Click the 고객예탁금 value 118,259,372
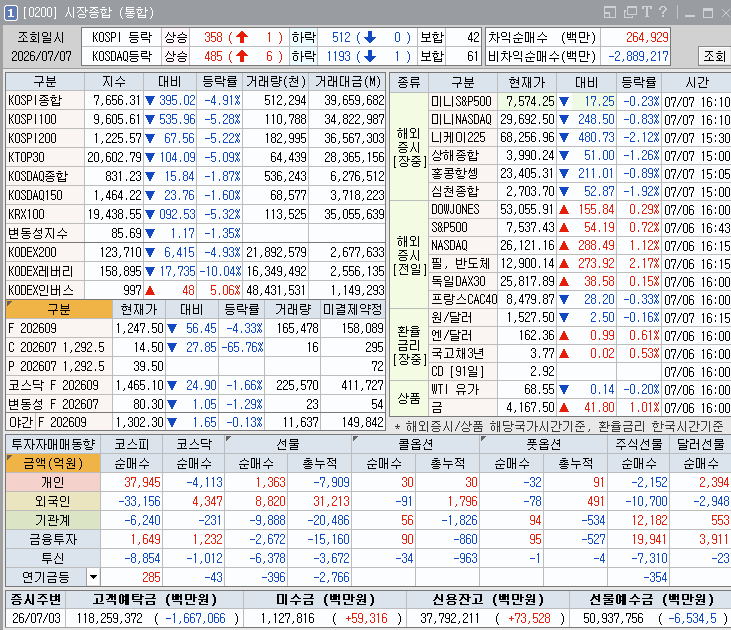The height and width of the screenshot is (630, 731). (110, 618)
